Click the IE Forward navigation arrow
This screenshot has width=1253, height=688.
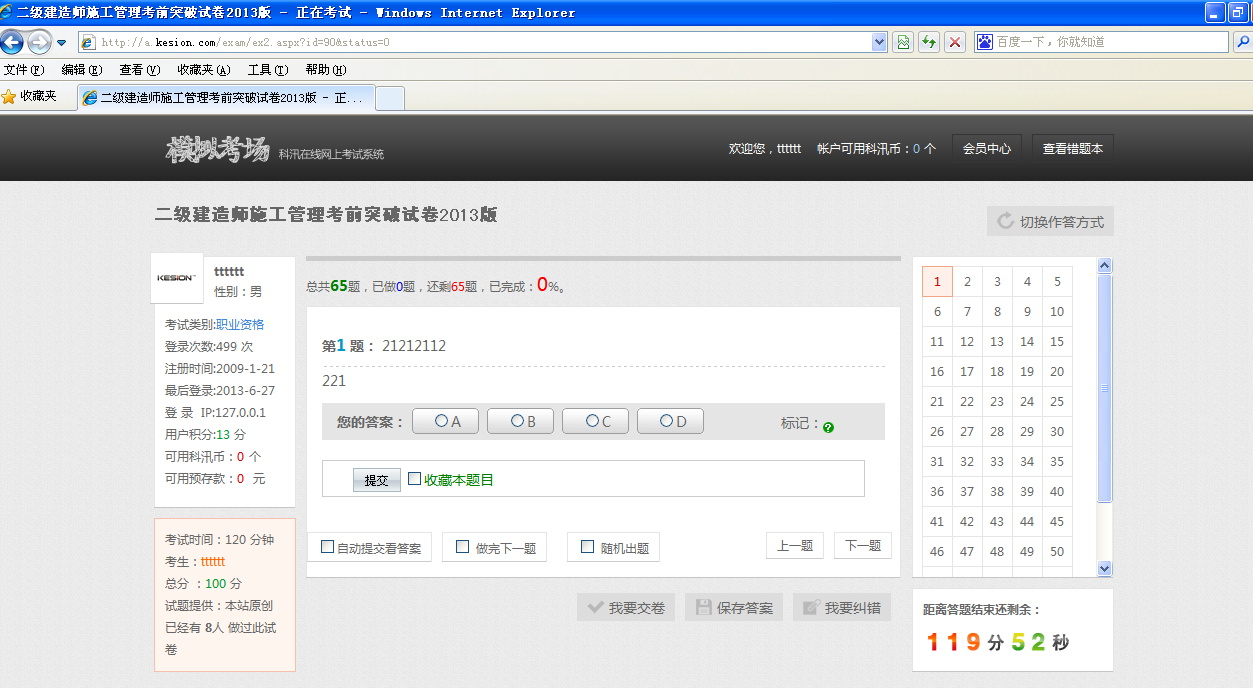click(x=39, y=42)
